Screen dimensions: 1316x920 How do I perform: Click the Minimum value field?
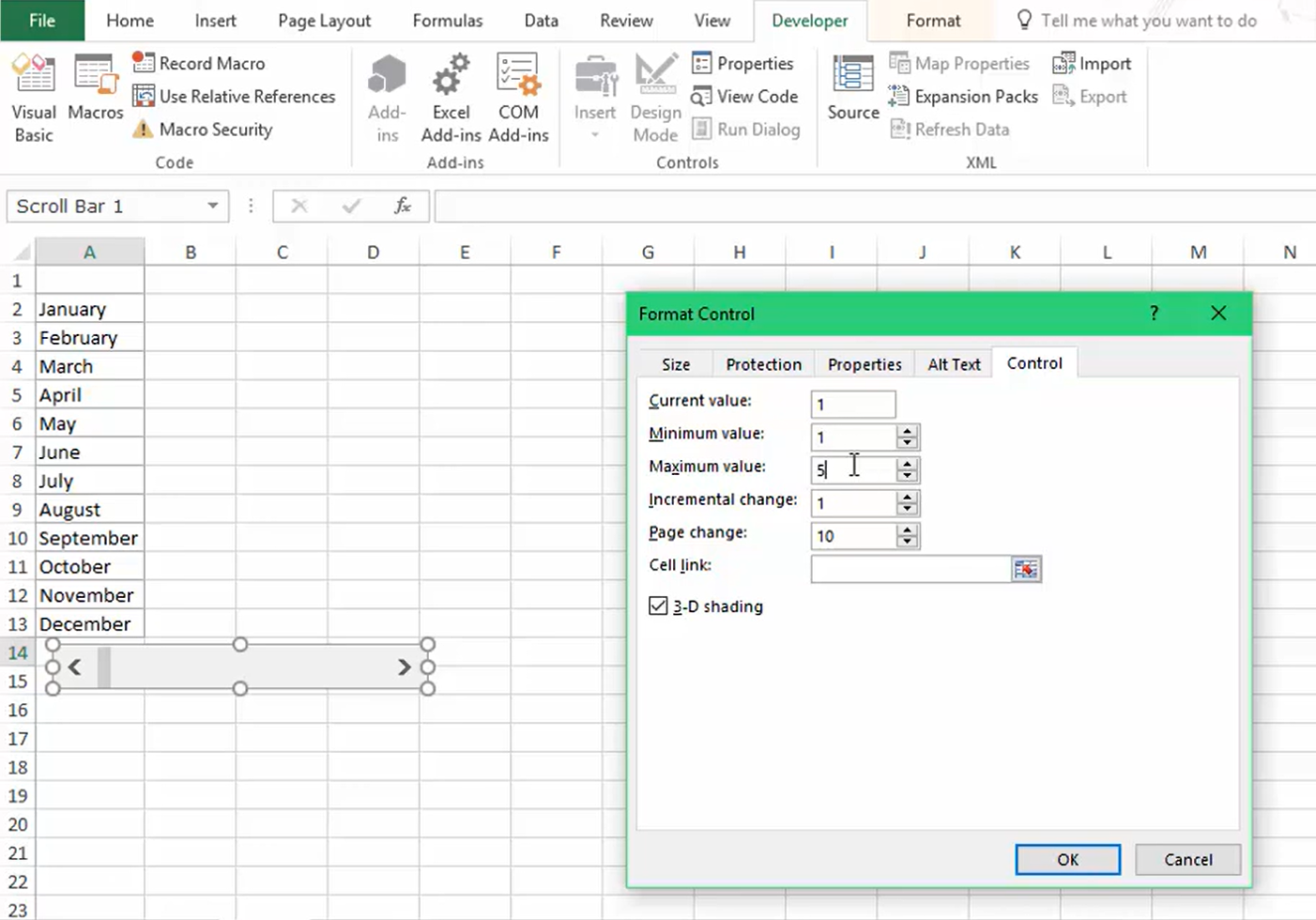pyautogui.click(x=853, y=437)
